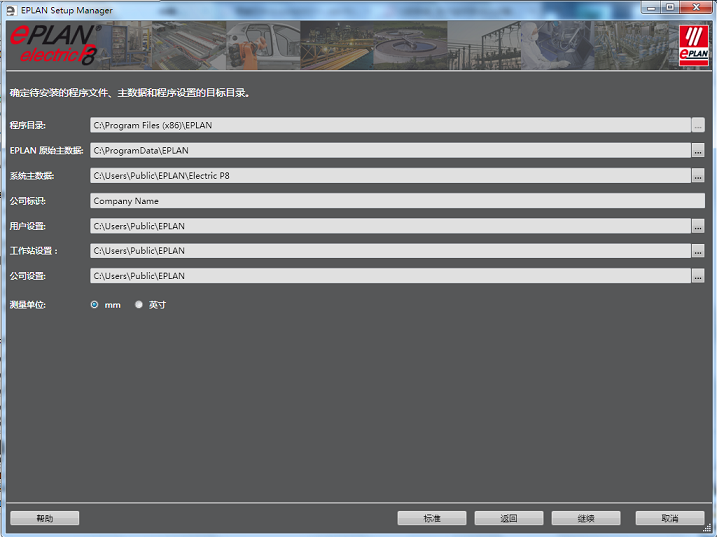Go back with the 返回 button
The height and width of the screenshot is (537, 717).
509,518
